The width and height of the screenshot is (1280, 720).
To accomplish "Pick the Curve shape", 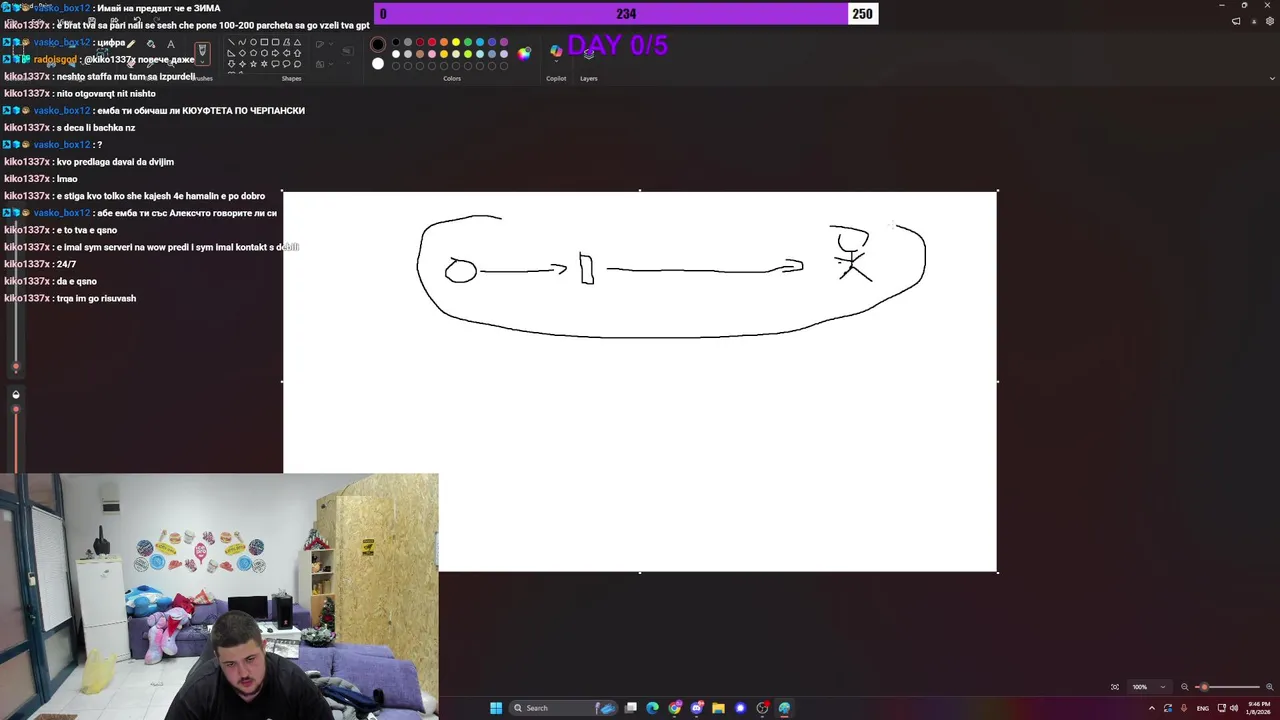I will 242,42.
